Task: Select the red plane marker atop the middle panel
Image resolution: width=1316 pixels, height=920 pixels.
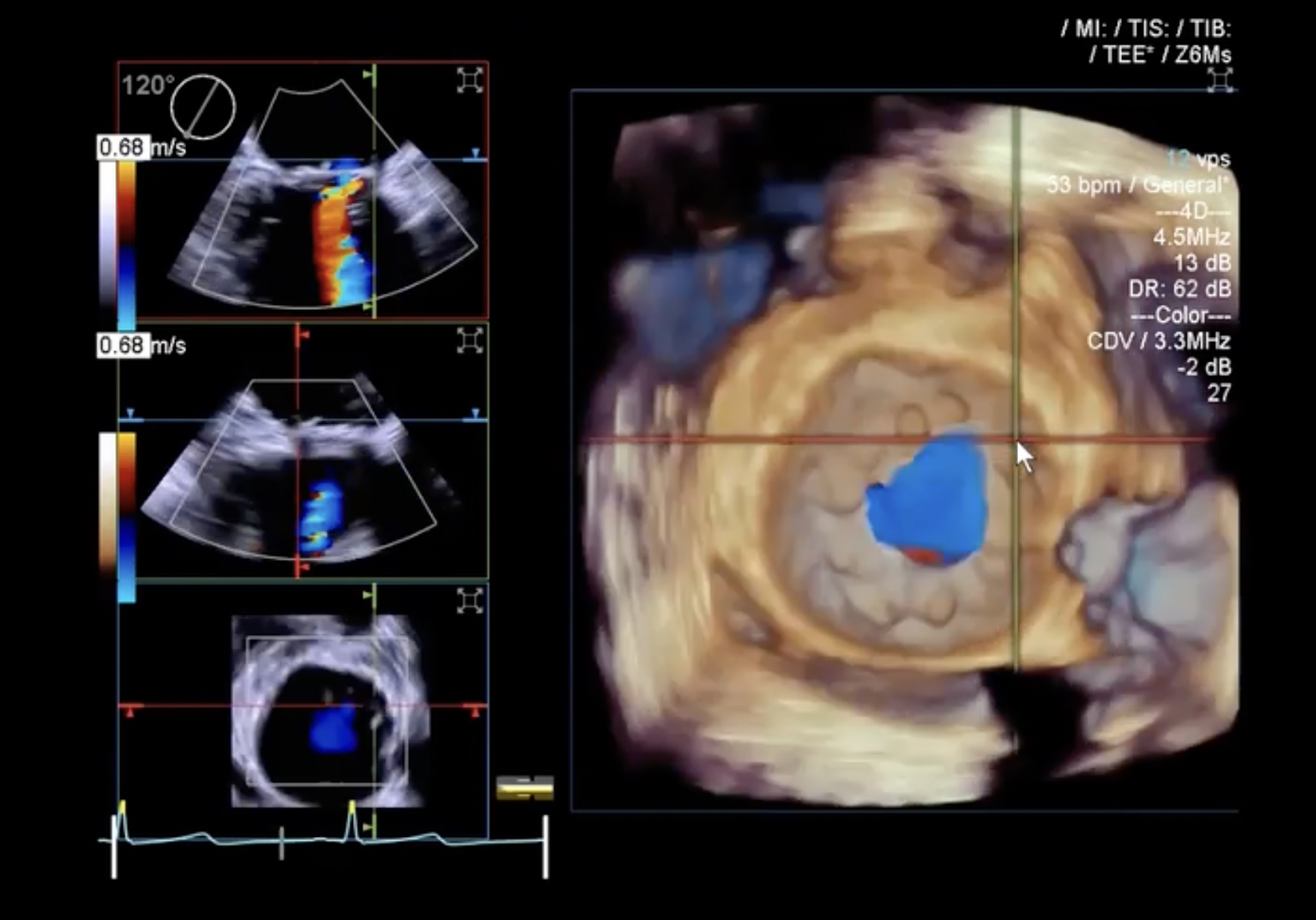Action: 301,335
